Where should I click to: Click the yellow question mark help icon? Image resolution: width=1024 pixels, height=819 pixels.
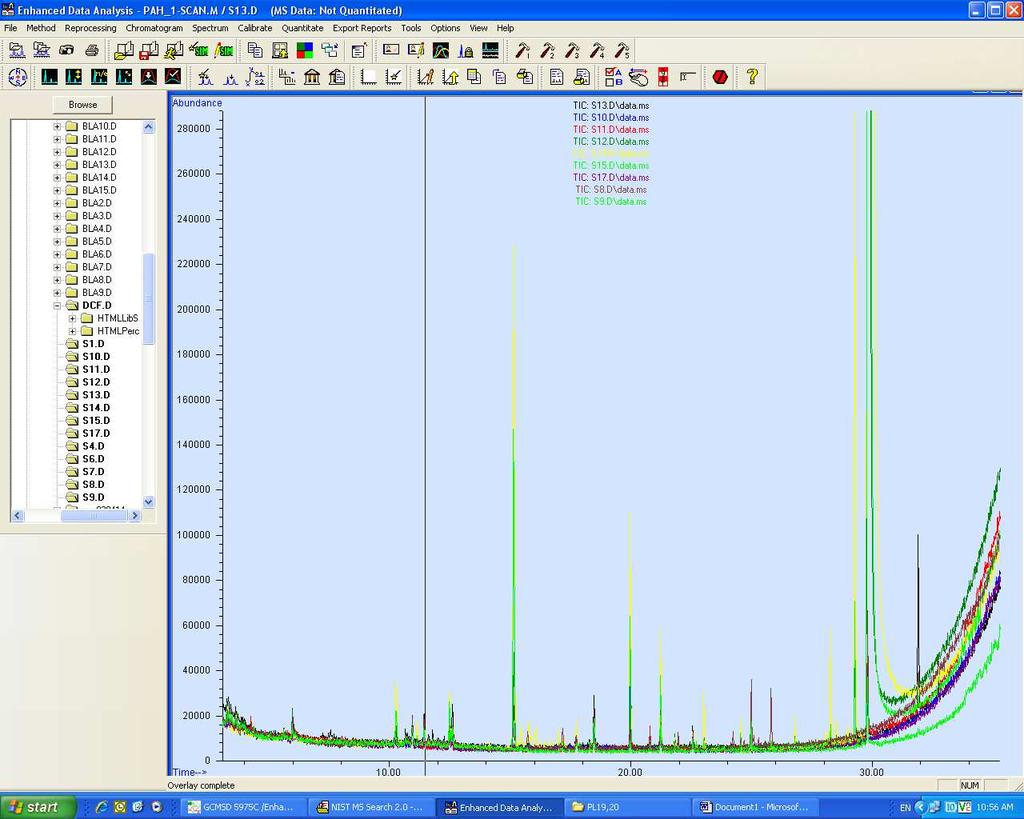[752, 77]
